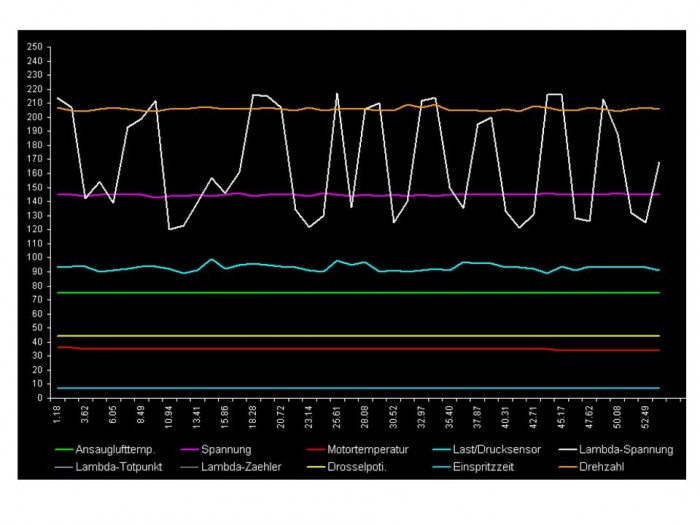The image size is (700, 525).
Task: Click the 250 label on the y-axis
Action: click(x=34, y=46)
